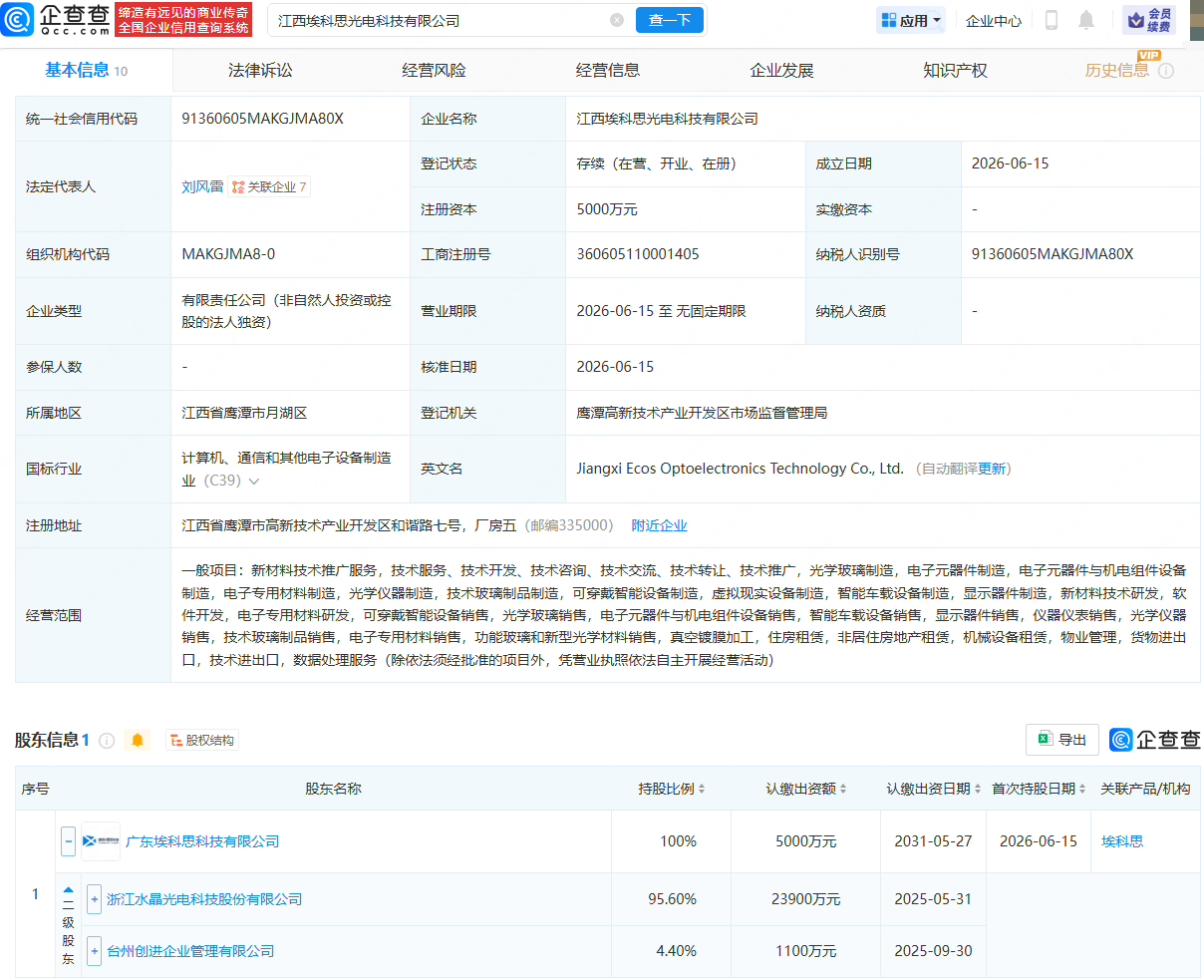Expand the 国标行业 C39 dropdown chevron
Screen dimensions: 1204x980
tap(254, 482)
